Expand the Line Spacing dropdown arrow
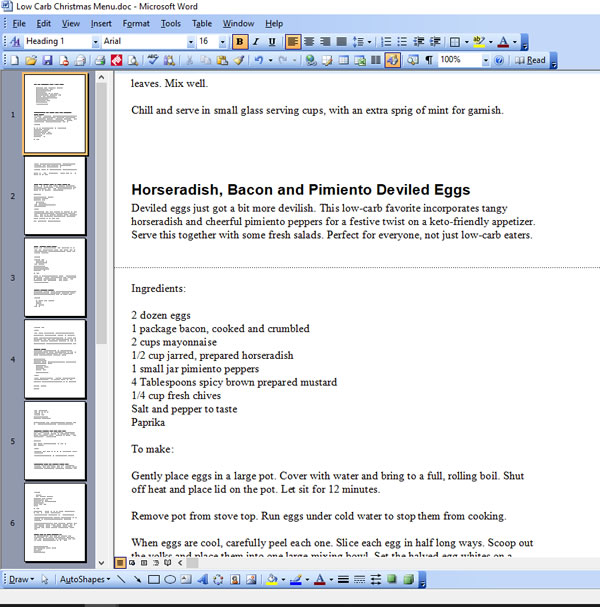The image size is (600, 607). click(x=370, y=42)
